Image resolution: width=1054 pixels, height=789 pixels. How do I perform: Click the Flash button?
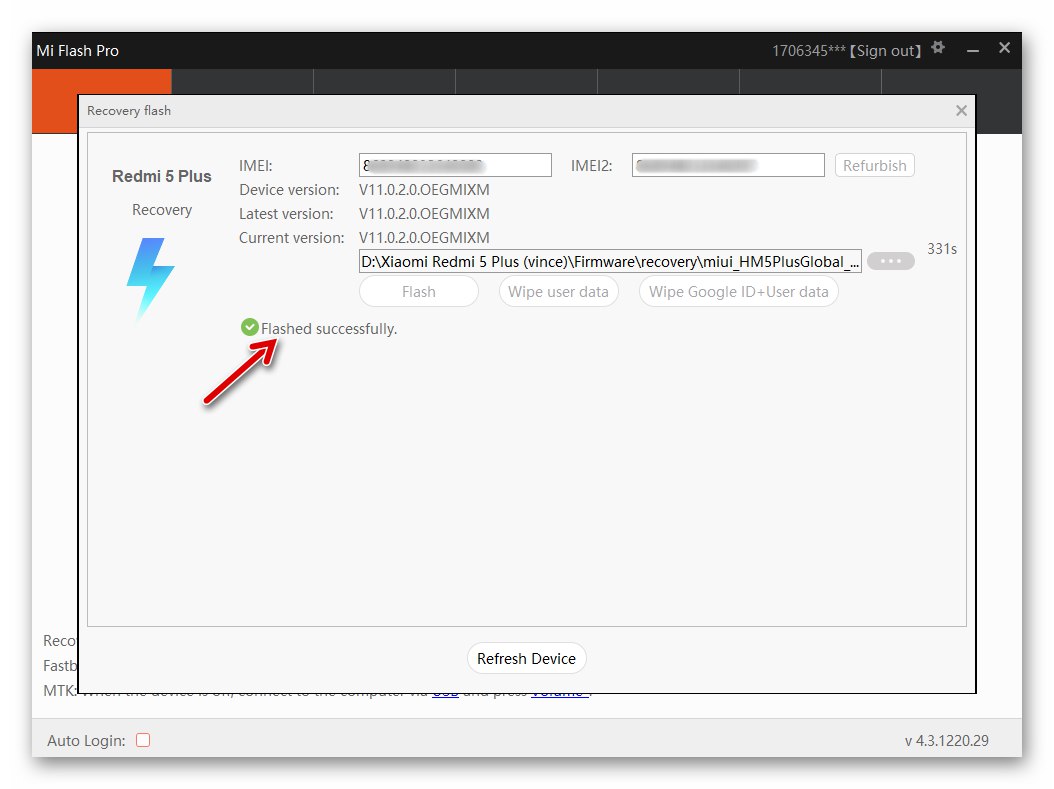[419, 292]
